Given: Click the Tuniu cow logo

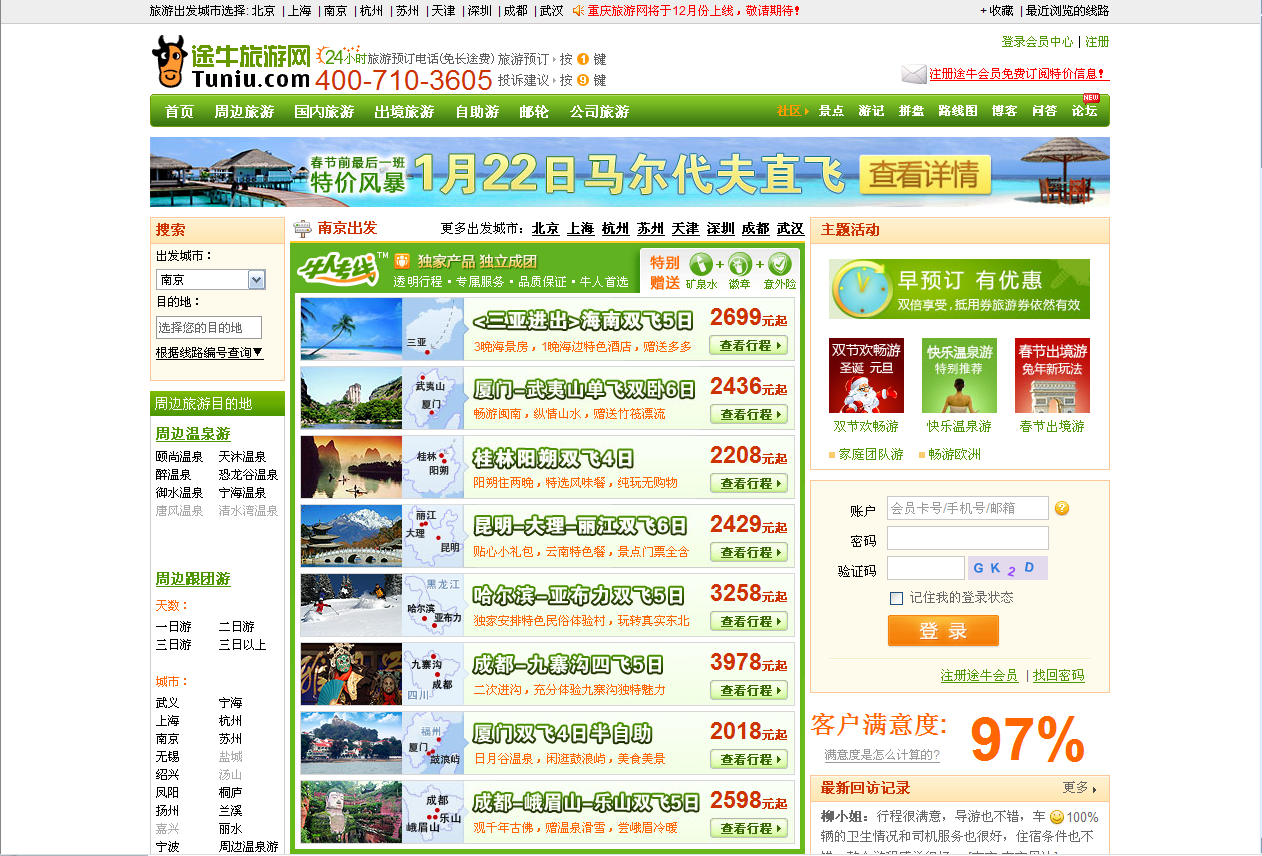Looking at the screenshot, I should [x=169, y=62].
